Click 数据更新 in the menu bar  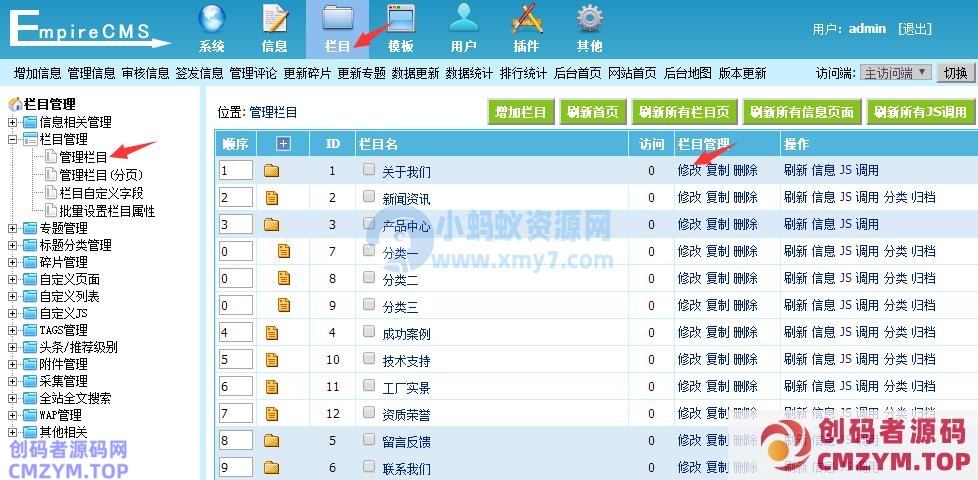pos(415,73)
